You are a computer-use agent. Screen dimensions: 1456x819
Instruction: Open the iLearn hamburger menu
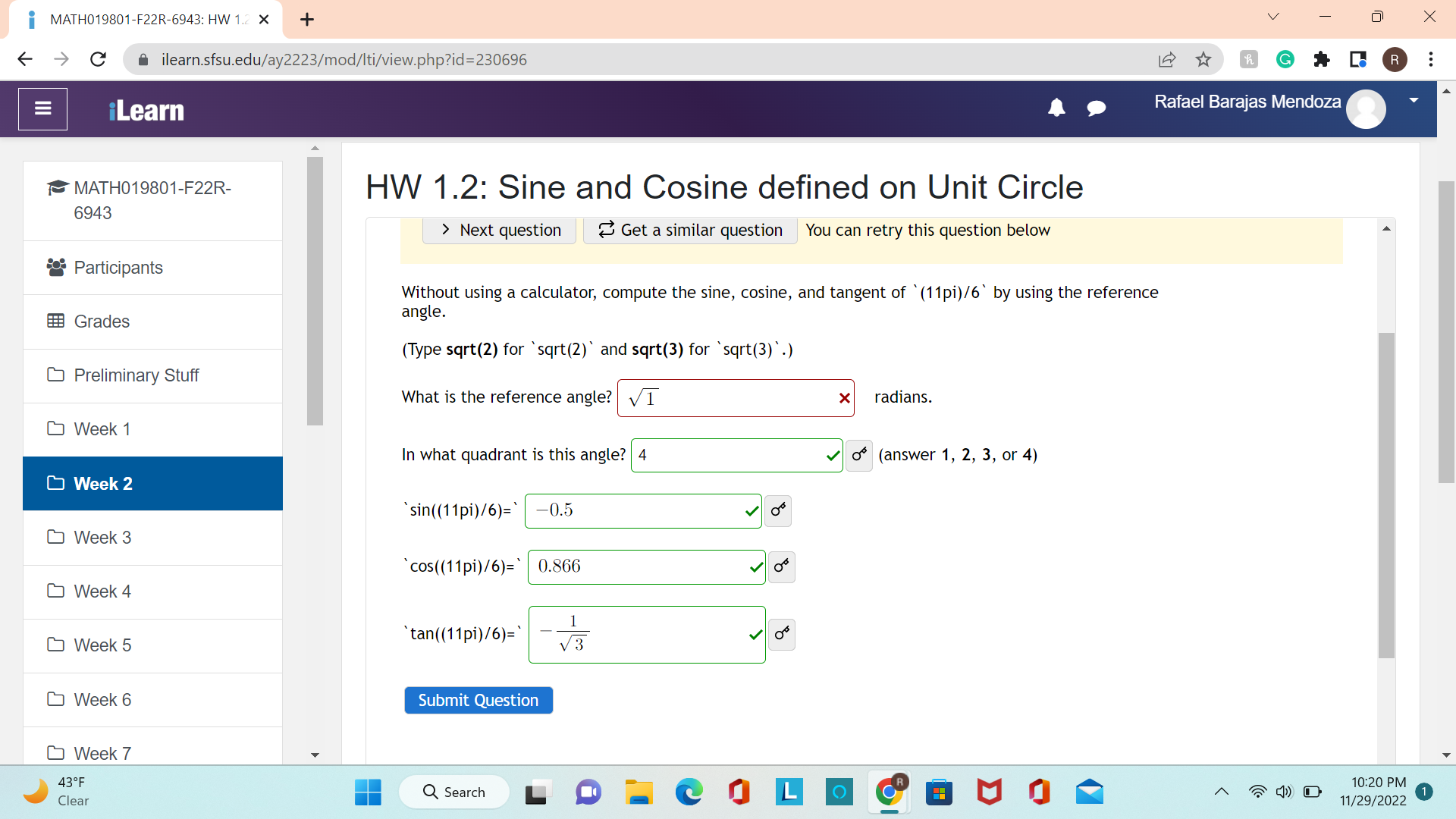(x=42, y=108)
